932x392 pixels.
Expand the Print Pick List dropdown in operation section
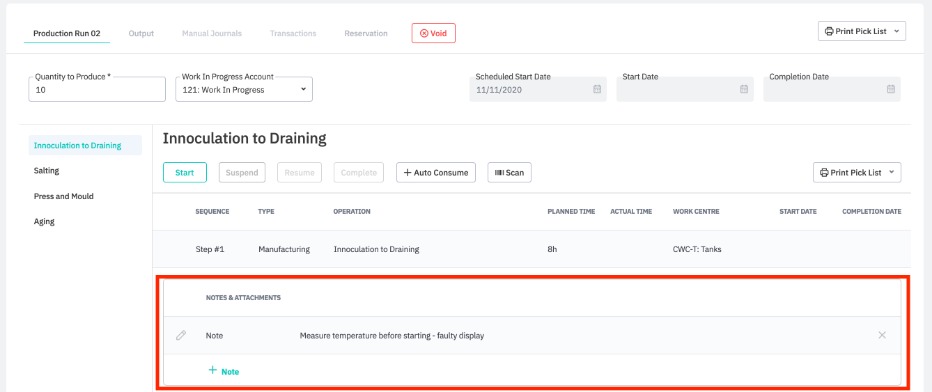[x=857, y=172]
